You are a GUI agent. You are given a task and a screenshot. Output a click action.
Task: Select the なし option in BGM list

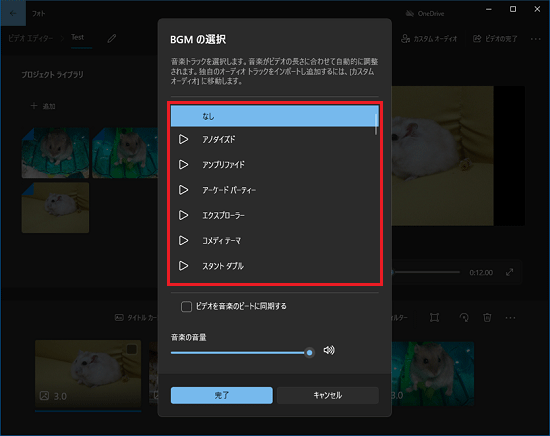(x=274, y=116)
